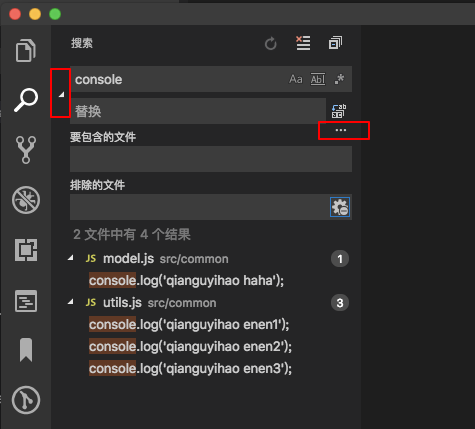
Task: Click the refresh search results icon
Action: [271, 43]
